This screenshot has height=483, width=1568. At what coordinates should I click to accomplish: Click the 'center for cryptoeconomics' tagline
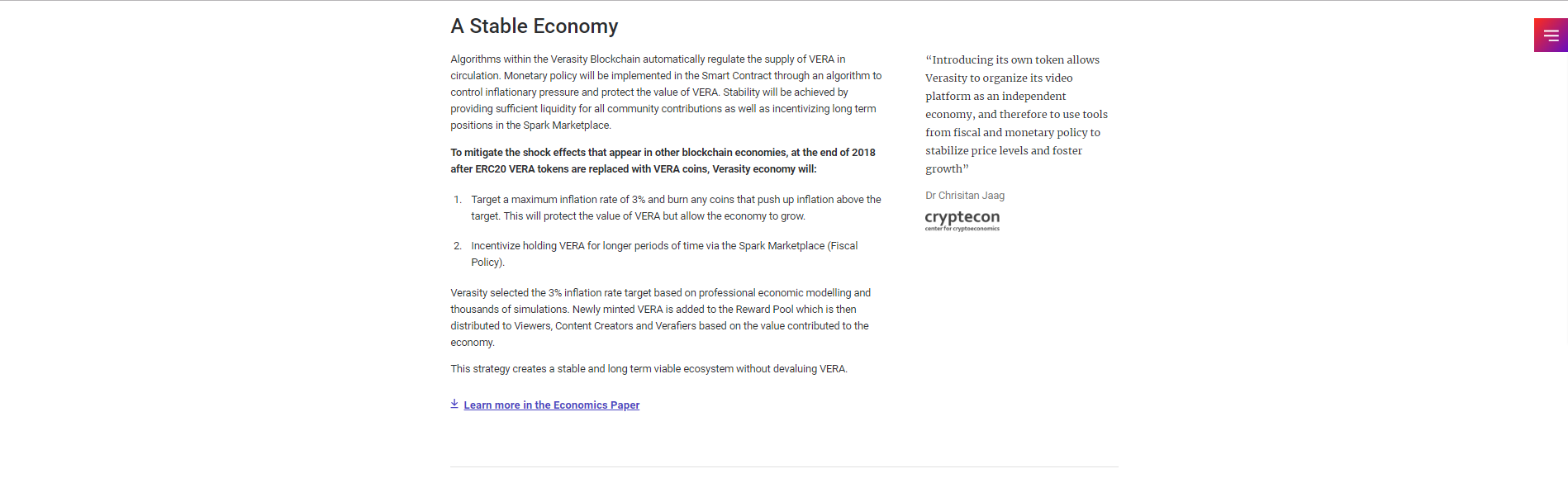coord(962,229)
